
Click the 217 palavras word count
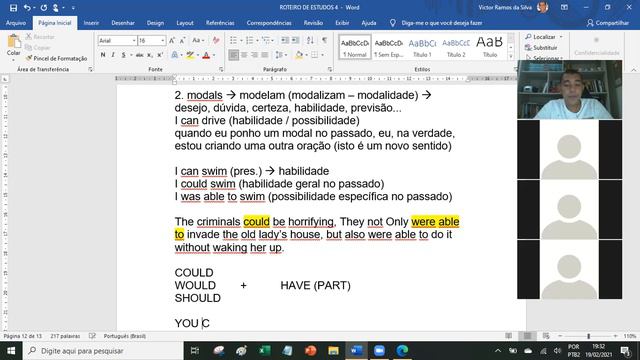(x=65, y=336)
